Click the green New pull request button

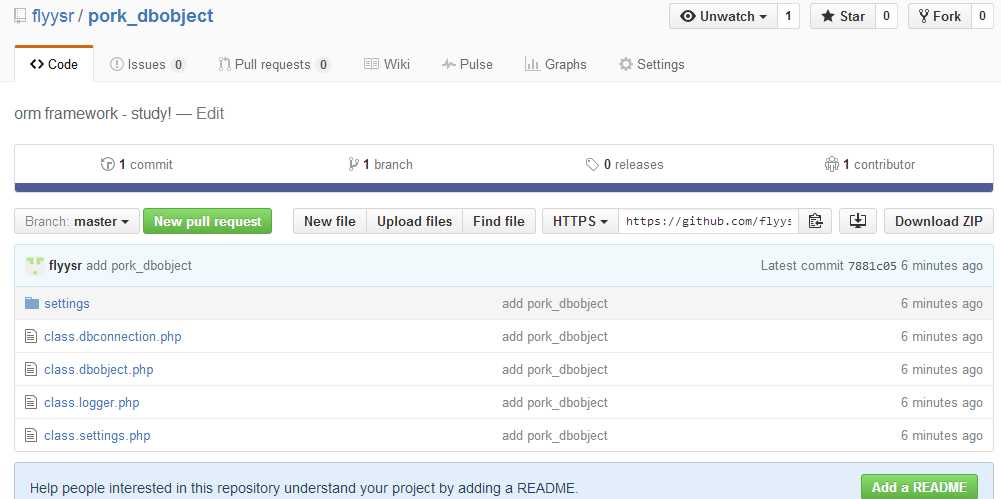click(x=207, y=221)
